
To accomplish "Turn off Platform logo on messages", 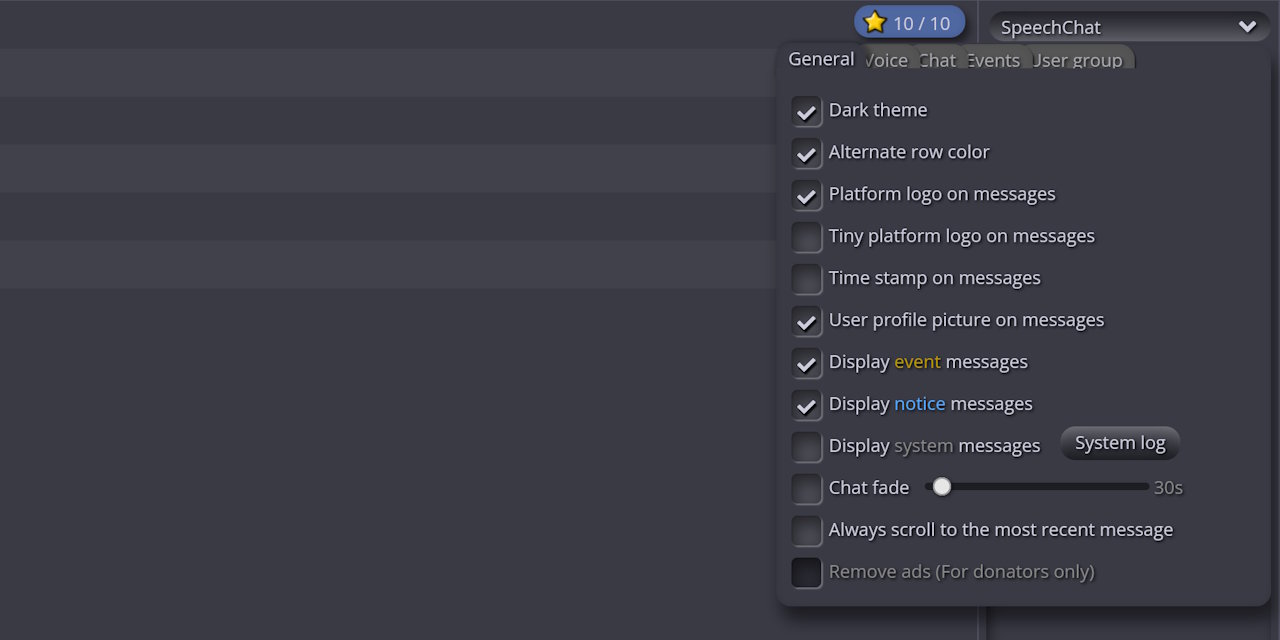I will (x=807, y=195).
